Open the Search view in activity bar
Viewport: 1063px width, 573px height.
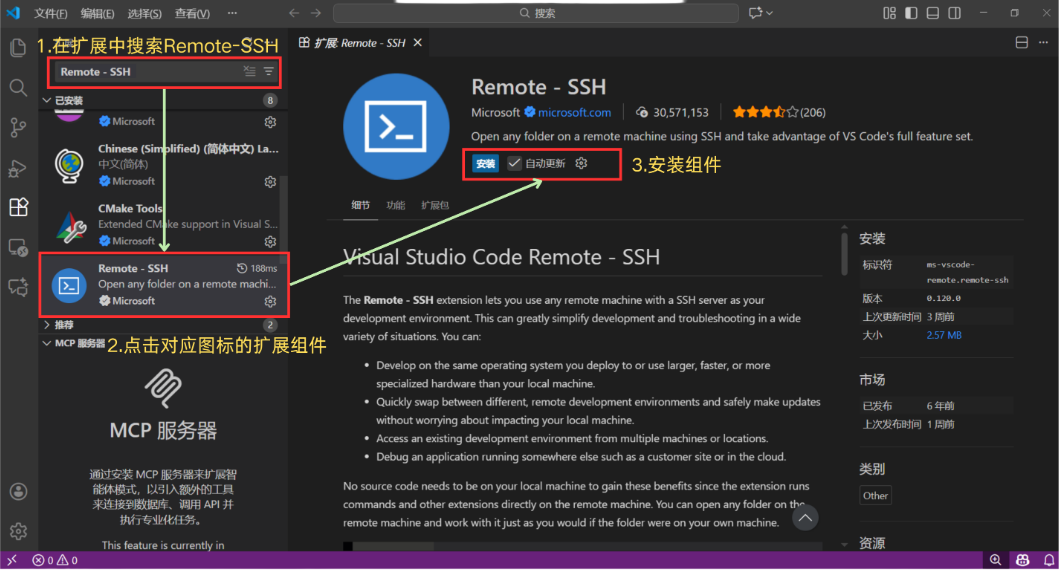18,87
